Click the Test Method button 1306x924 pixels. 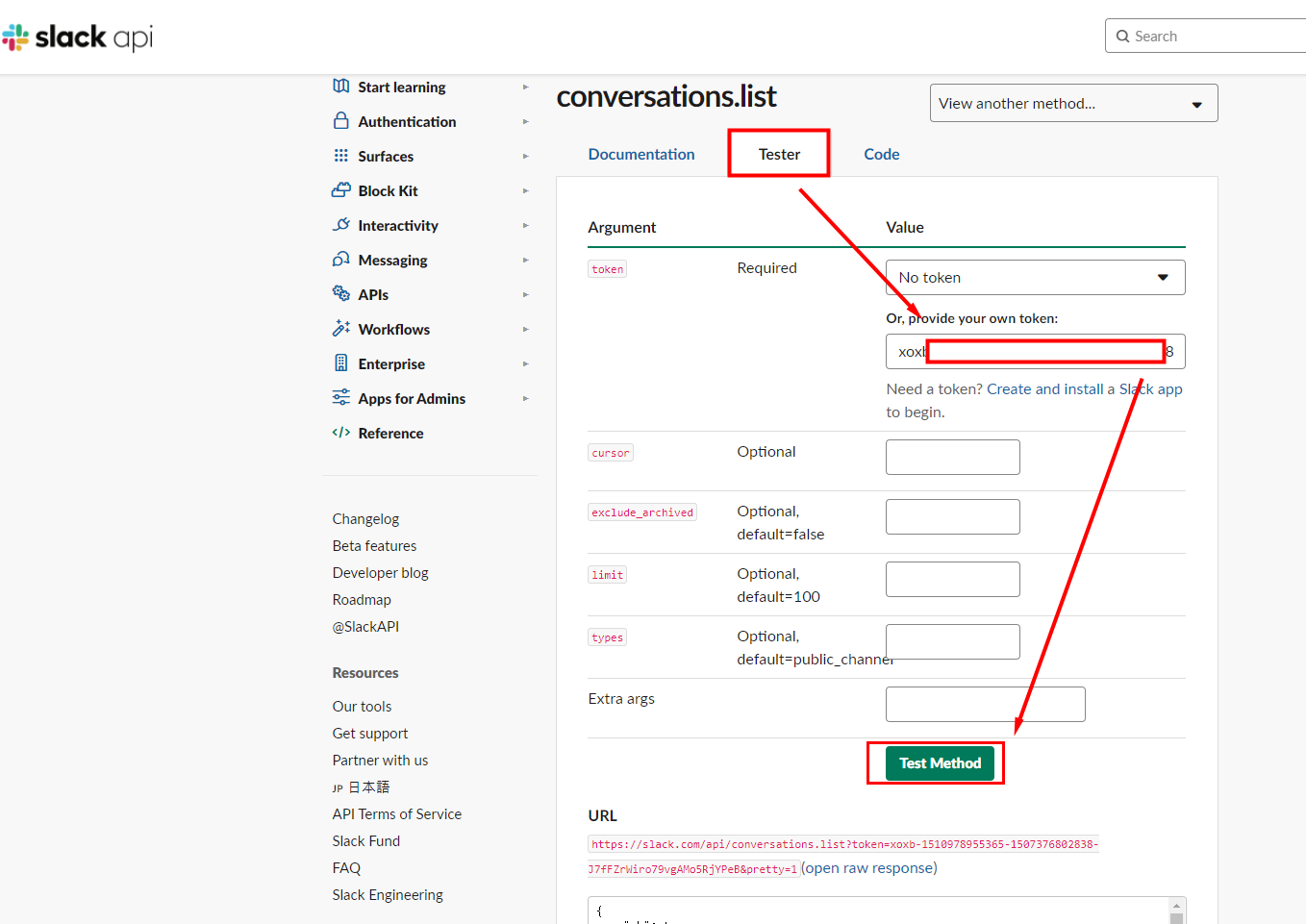point(940,762)
